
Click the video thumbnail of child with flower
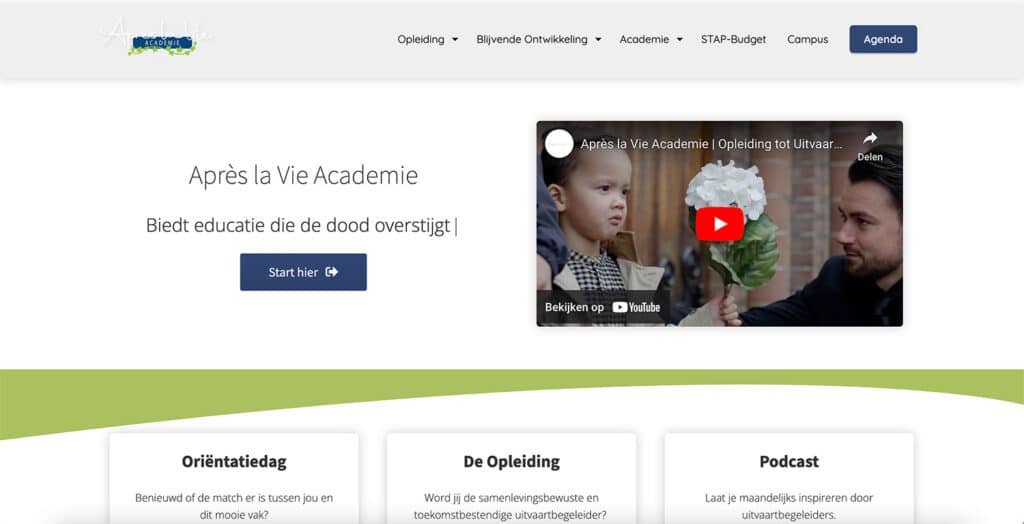click(x=720, y=223)
